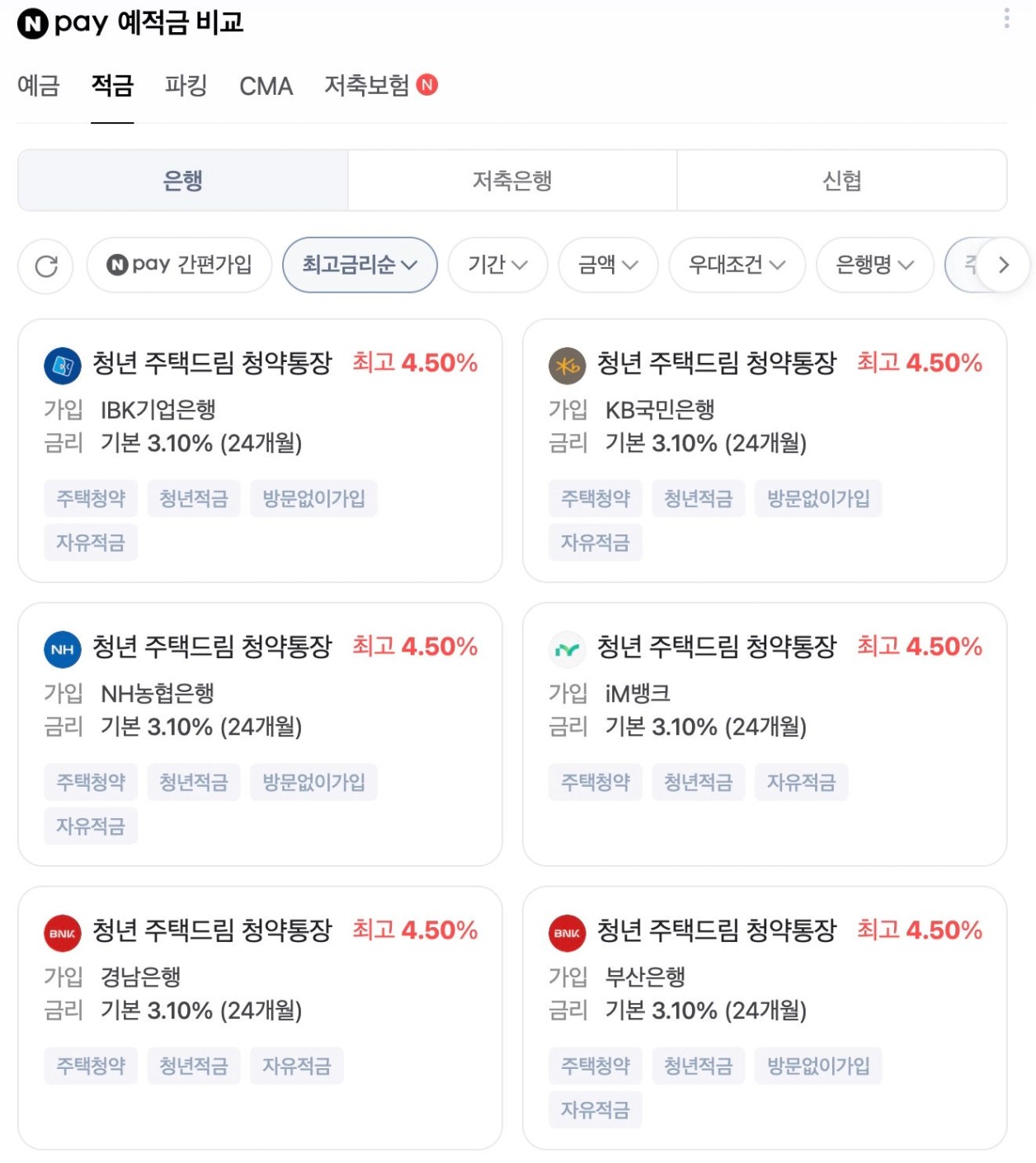1036x1163 pixels.
Task: Click 방문없이가입 tag on IBK기업은행 card
Action: (313, 499)
